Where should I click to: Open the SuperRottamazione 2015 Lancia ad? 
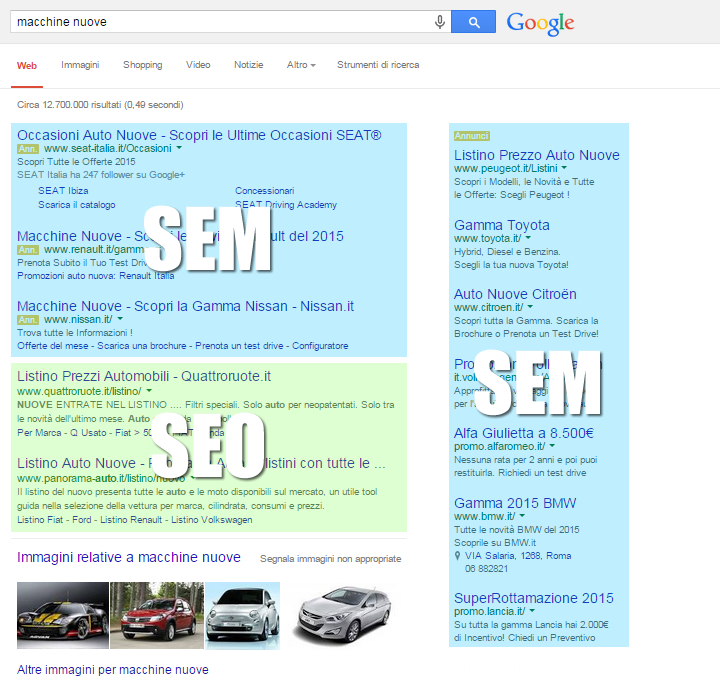[x=534, y=598]
